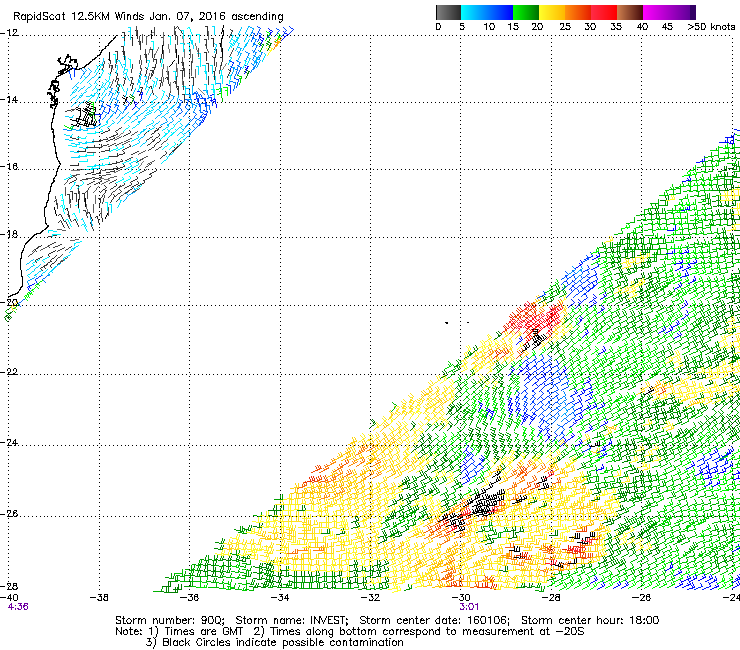740x650 pixels.
Task: Click 'Jan. 07, 2016 ascending' in the title
Action: pyautogui.click(x=216, y=17)
